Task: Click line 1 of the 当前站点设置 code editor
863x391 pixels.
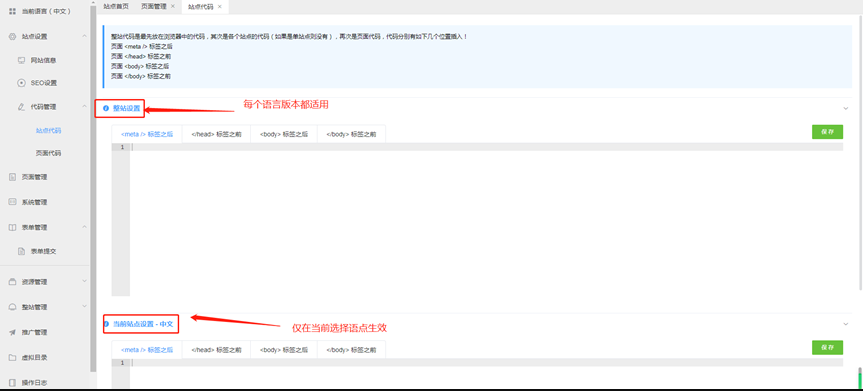Action: (487, 363)
